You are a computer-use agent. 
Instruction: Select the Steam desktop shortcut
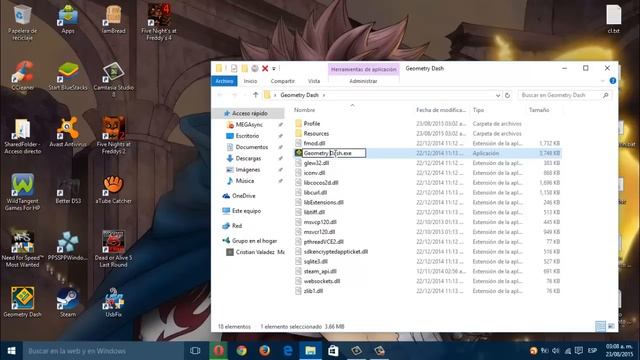pos(68,302)
